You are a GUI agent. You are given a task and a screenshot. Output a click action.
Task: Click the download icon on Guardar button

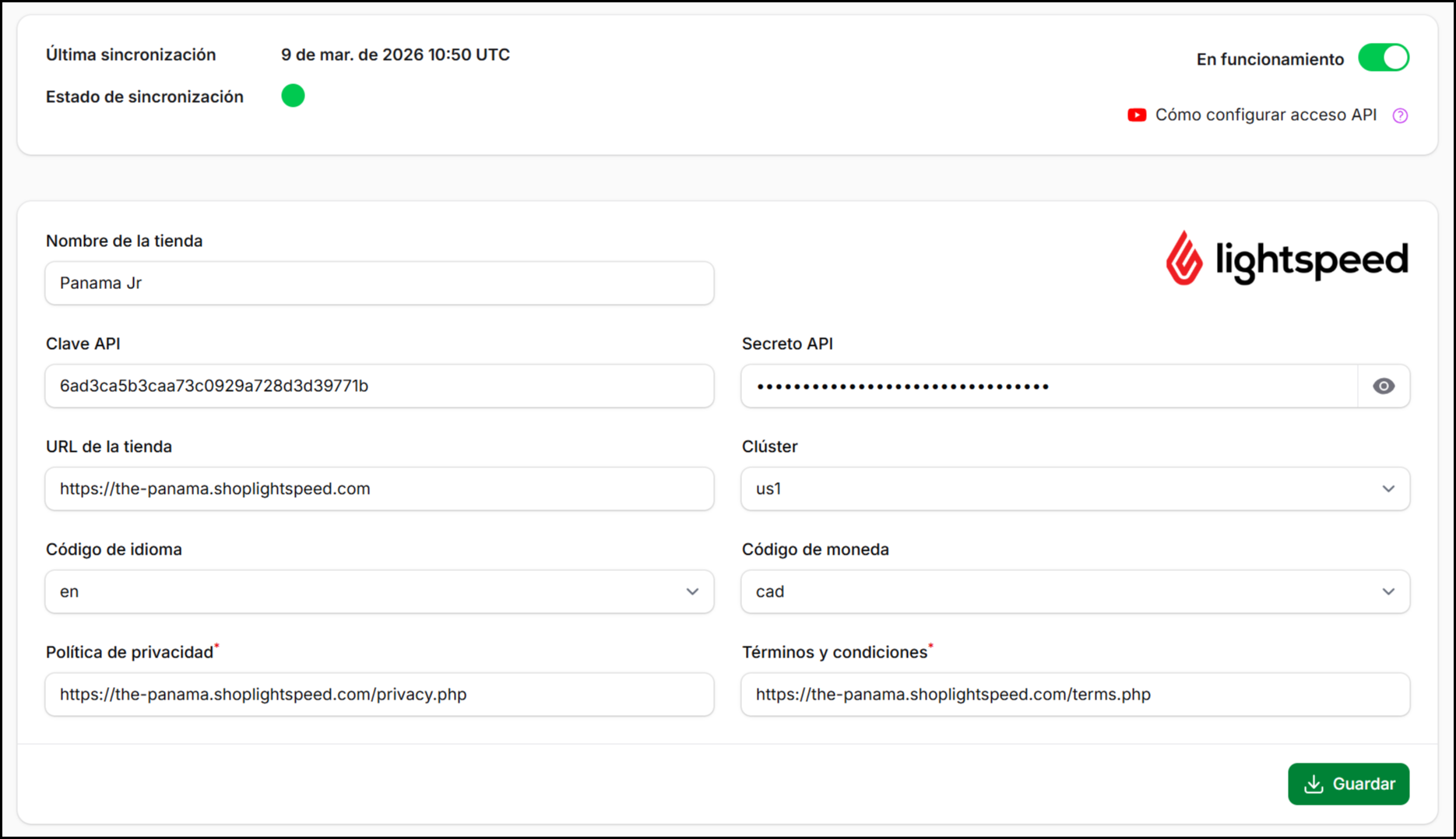tap(1314, 784)
